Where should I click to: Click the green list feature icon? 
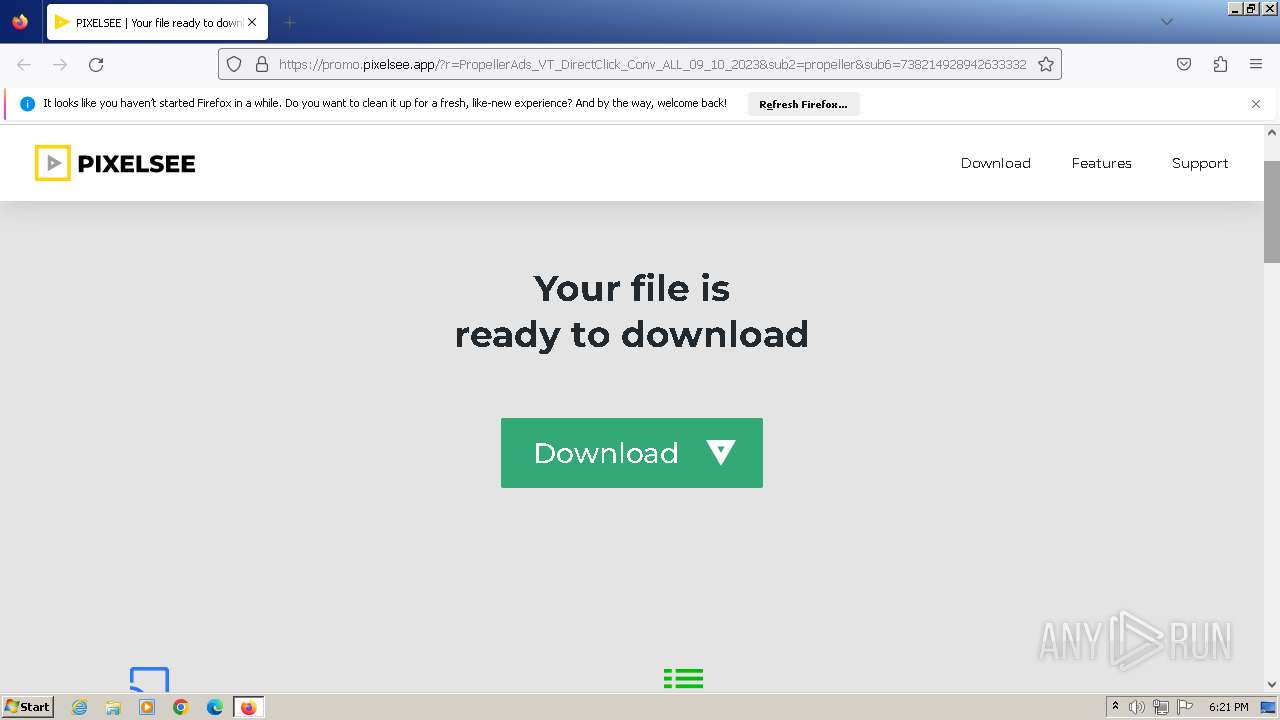pyautogui.click(x=683, y=679)
